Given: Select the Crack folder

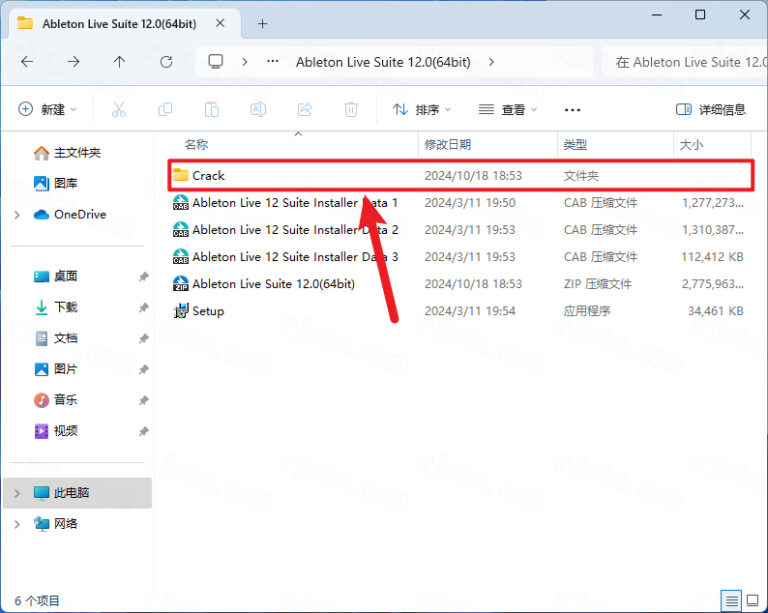Looking at the screenshot, I should point(208,176).
